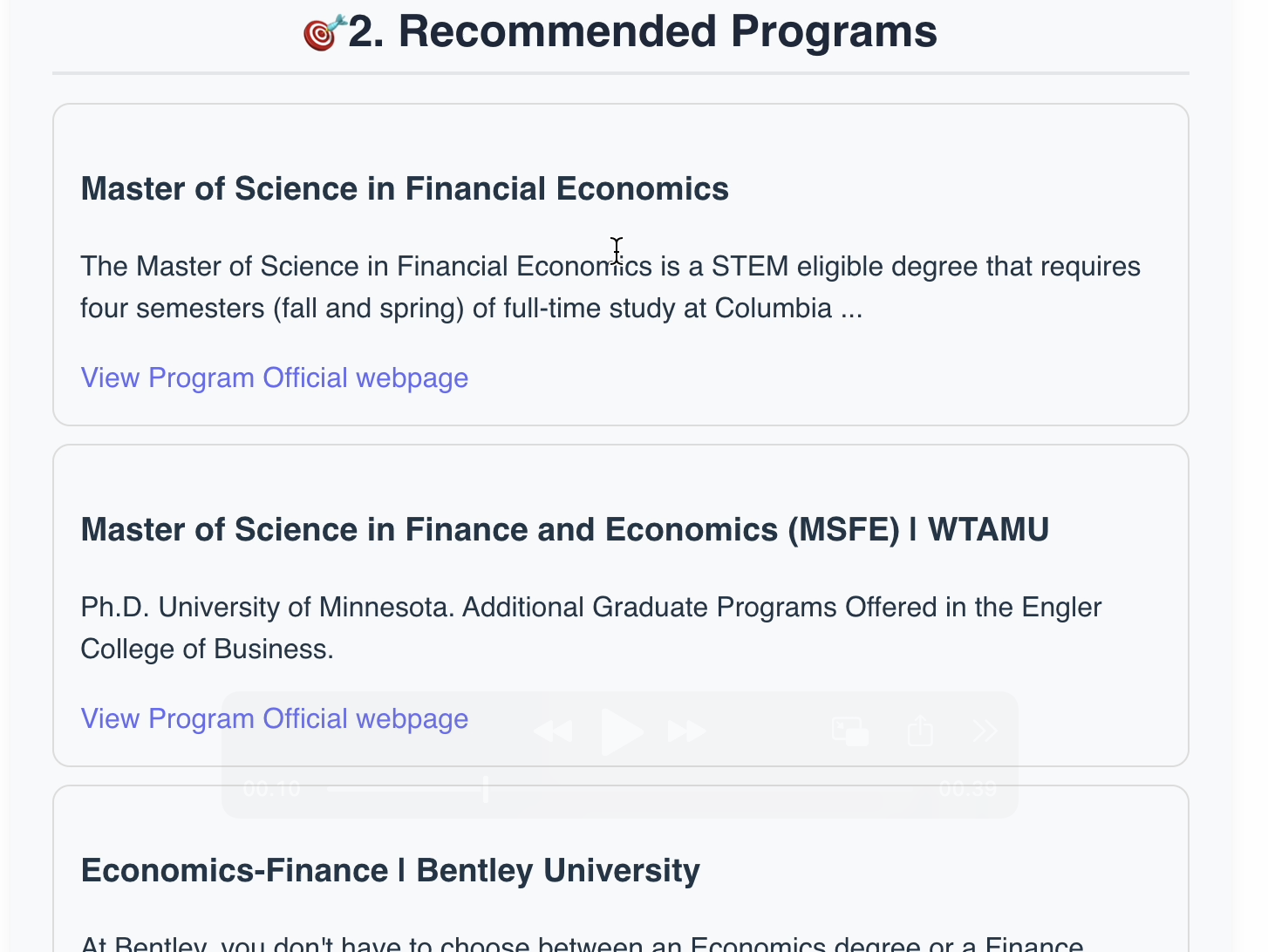The height and width of the screenshot is (952, 1268).
Task: Click the fast-forward double-arrow icon
Action: click(x=687, y=731)
